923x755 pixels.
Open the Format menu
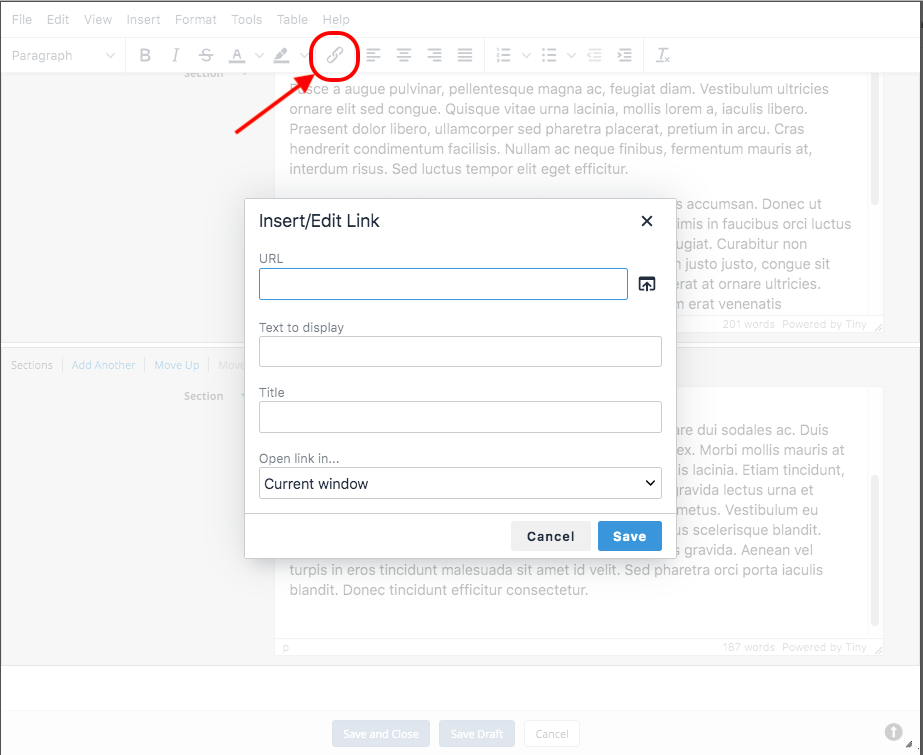pyautogui.click(x=195, y=19)
